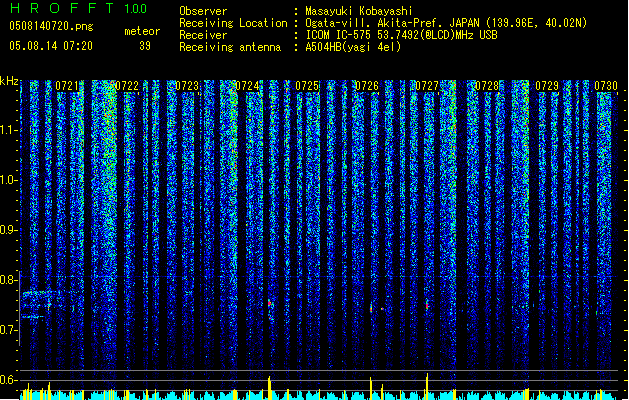Click the Observer field label
The width and height of the screenshot is (629, 400).
point(203,11)
